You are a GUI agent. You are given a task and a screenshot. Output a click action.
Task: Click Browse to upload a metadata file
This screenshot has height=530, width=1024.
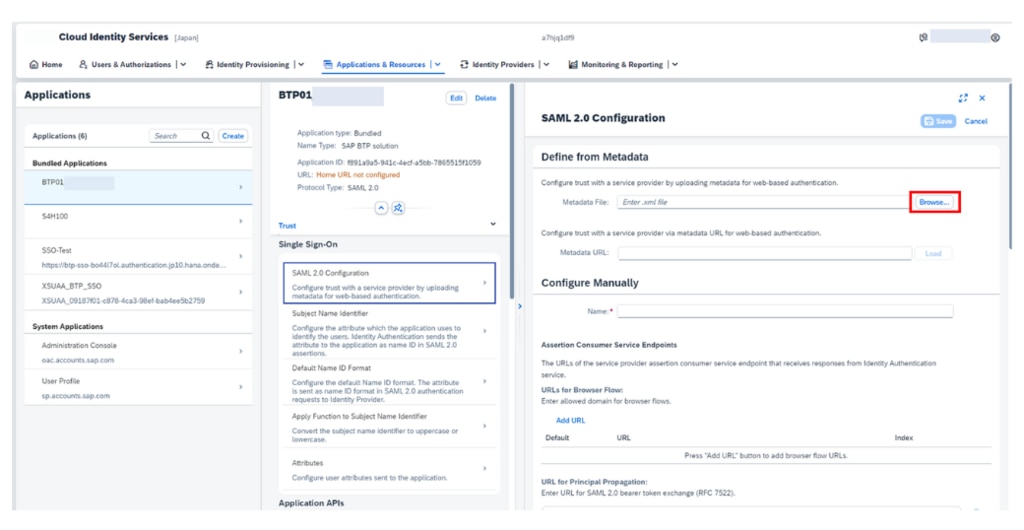point(934,202)
